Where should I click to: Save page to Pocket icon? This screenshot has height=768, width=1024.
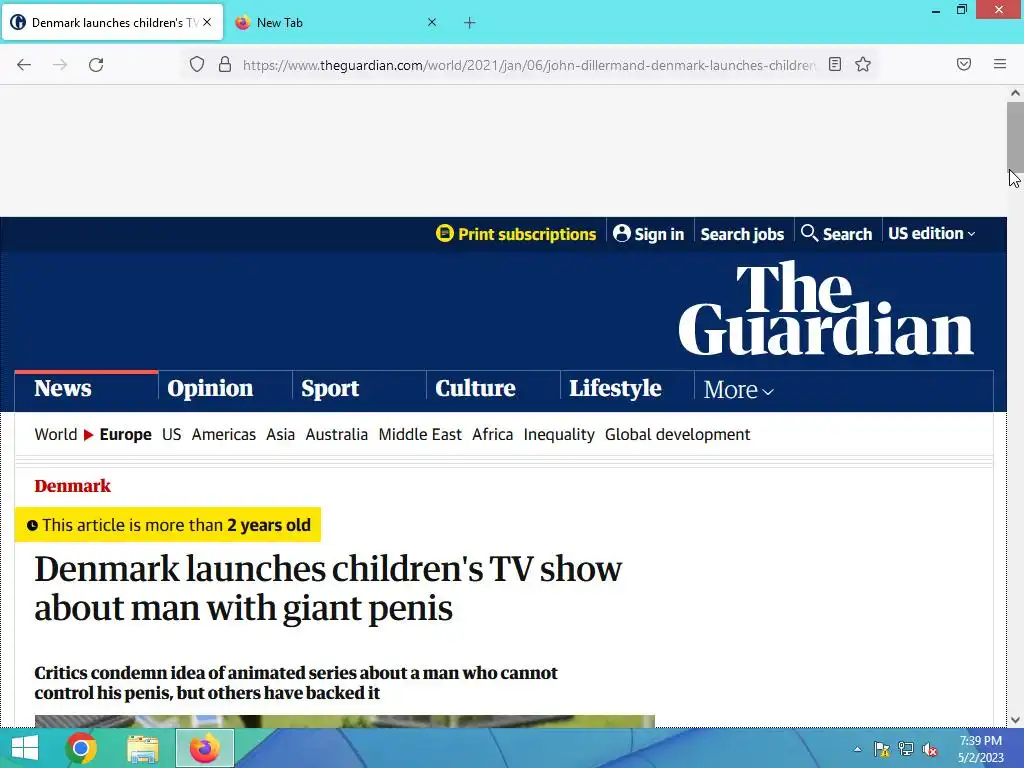[964, 64]
